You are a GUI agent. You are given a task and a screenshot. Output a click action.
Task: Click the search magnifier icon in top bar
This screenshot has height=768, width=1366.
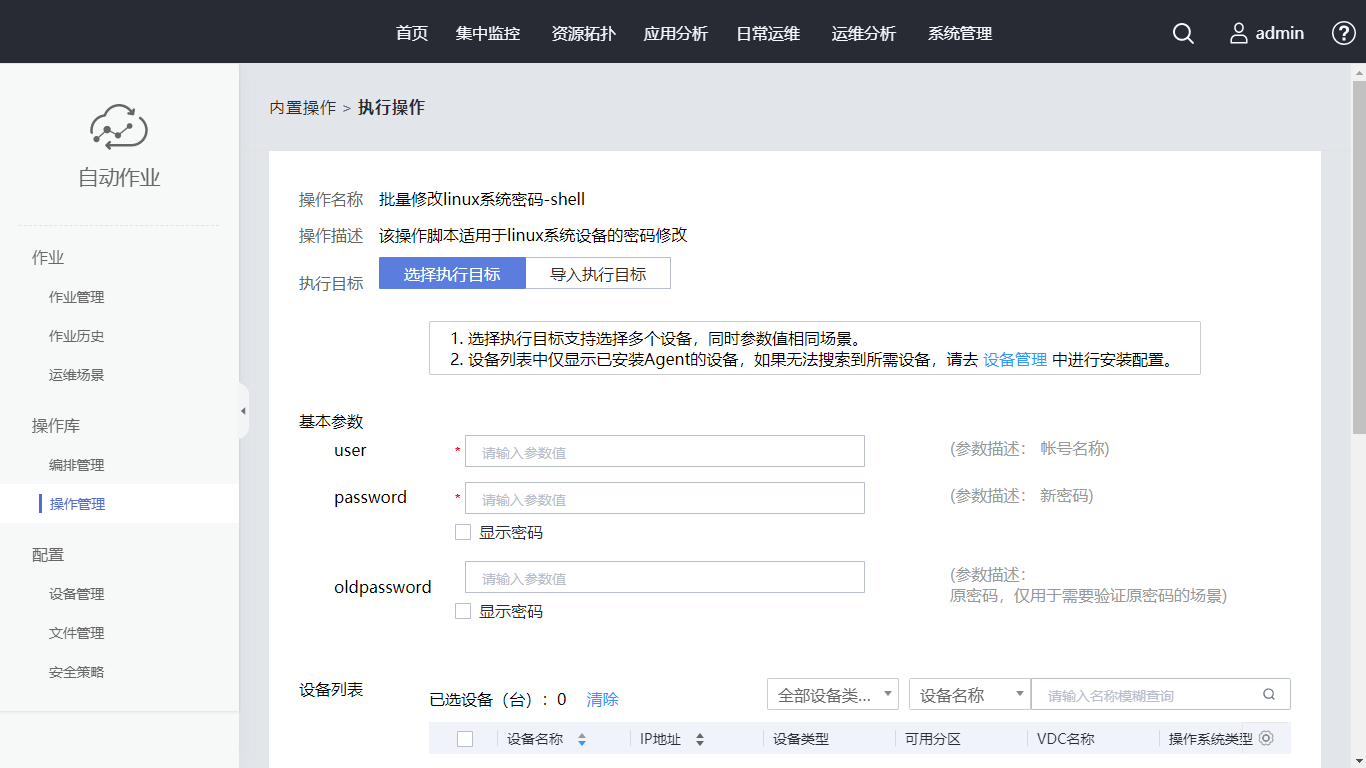(1183, 33)
